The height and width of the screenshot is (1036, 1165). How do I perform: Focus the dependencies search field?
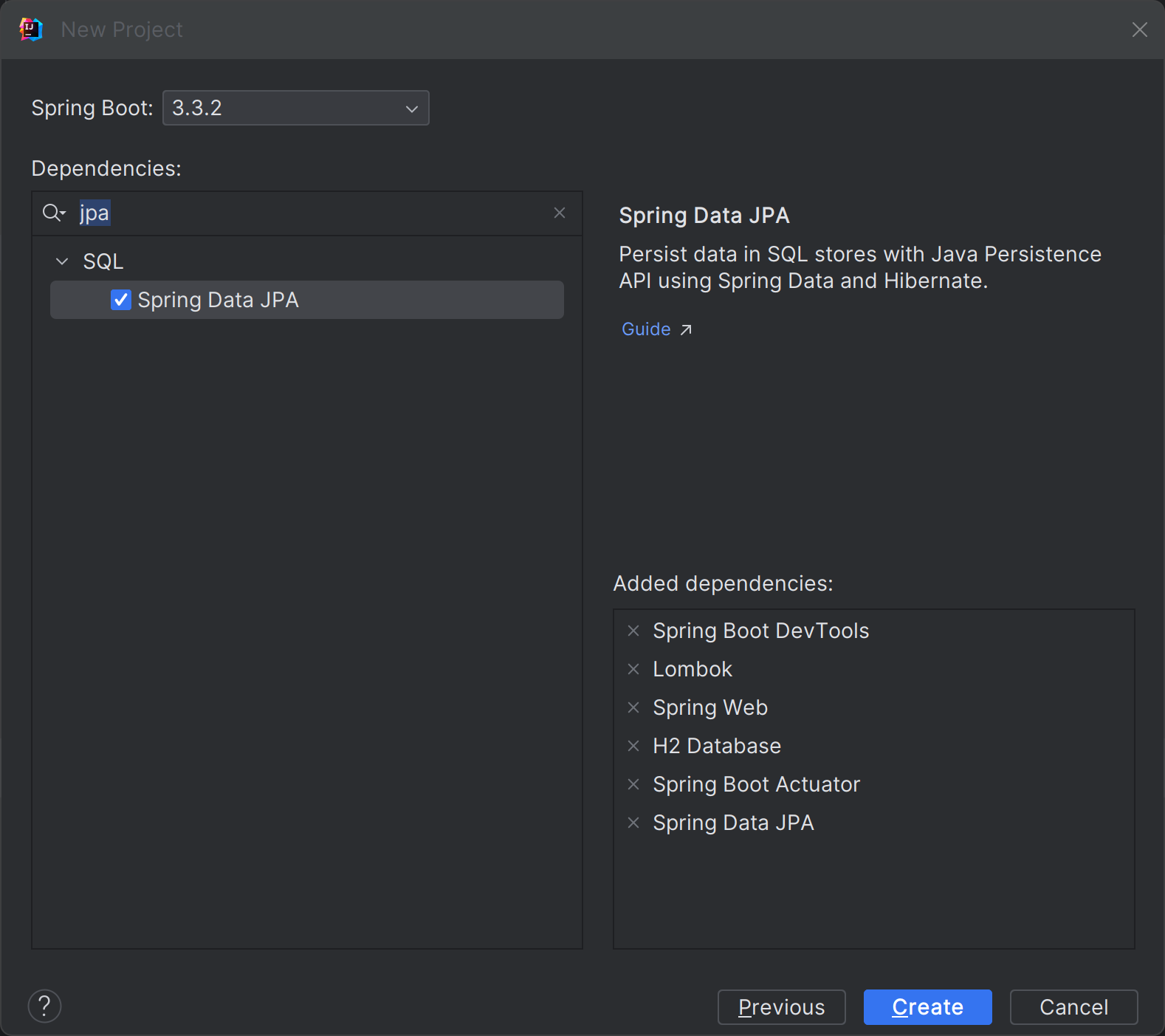(x=307, y=213)
